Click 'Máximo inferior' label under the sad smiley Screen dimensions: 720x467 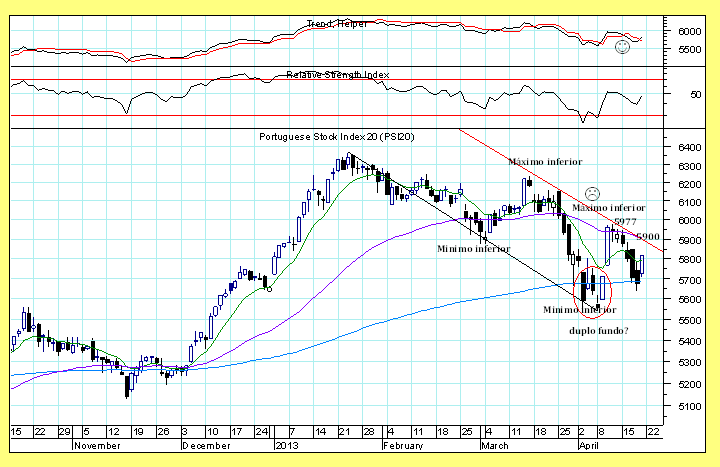coord(608,208)
